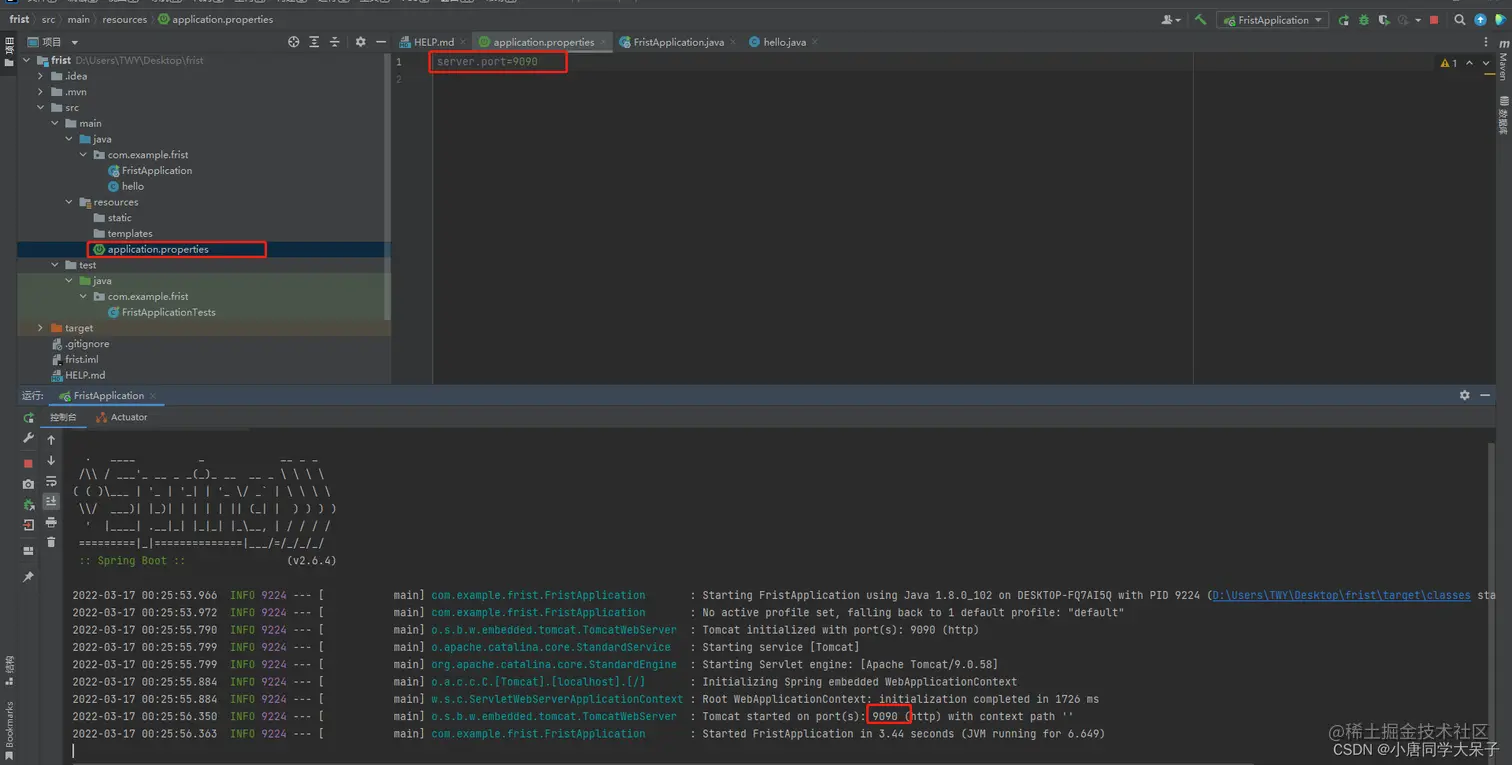The width and height of the screenshot is (1512, 765).
Task: Start debugging with the green bug icon
Action: click(1363, 20)
